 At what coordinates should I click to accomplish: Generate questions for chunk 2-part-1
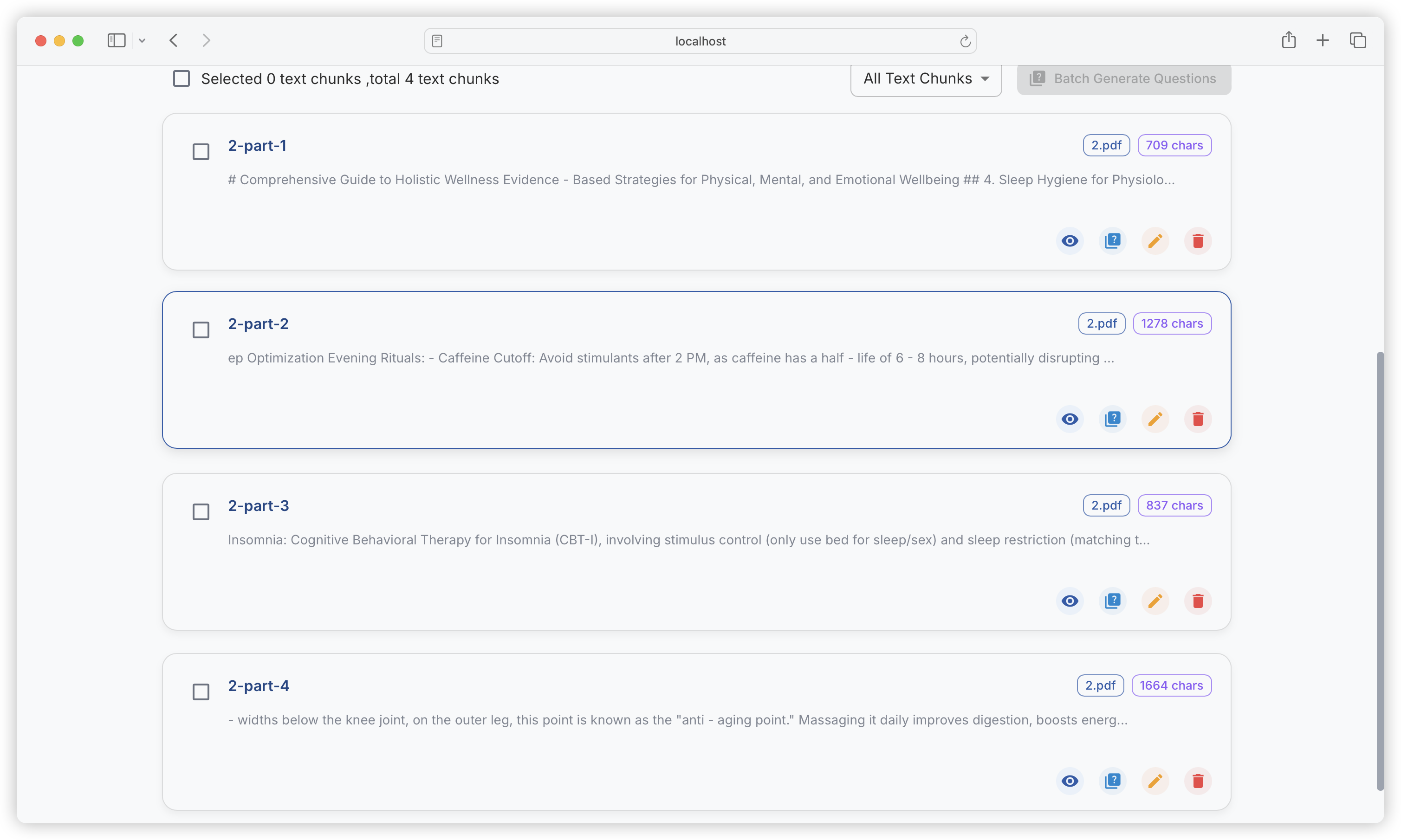point(1112,241)
